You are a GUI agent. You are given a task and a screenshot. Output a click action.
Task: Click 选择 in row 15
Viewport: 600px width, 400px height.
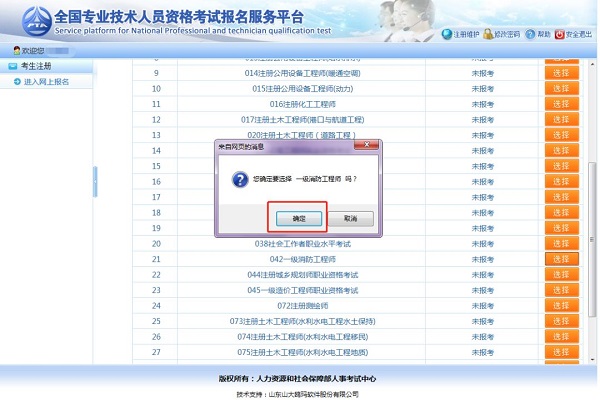(x=561, y=166)
